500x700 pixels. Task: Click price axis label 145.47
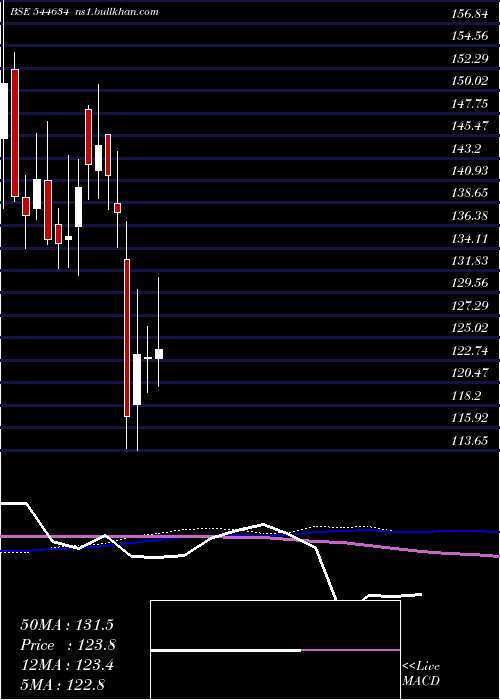point(470,126)
